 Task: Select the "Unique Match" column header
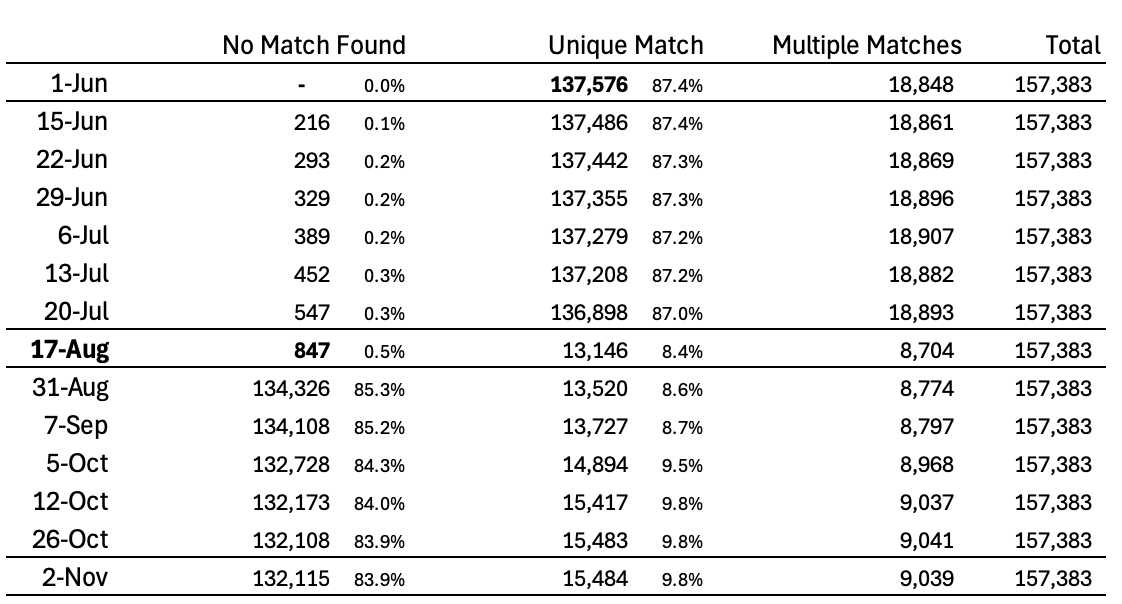(x=626, y=45)
